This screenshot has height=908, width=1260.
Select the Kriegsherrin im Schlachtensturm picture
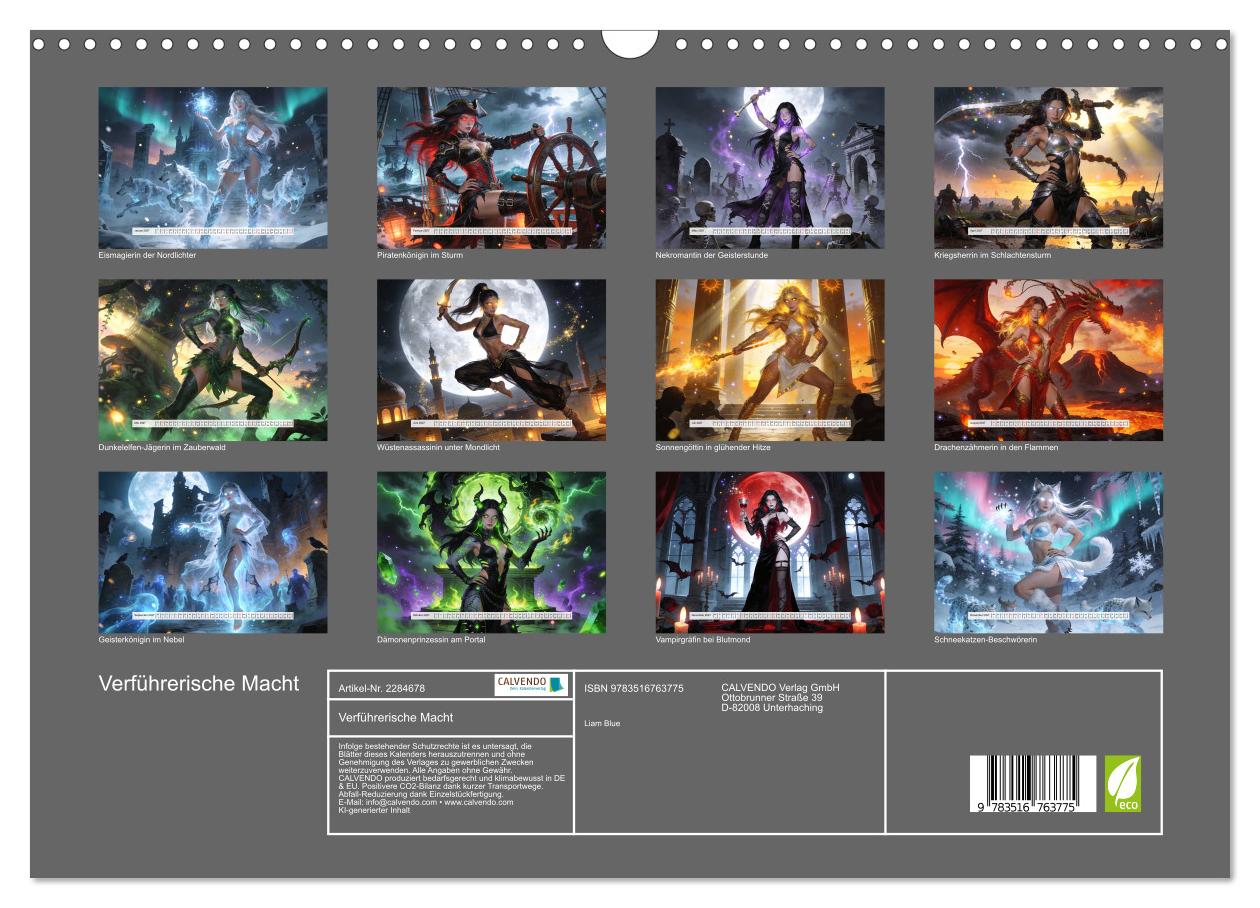[x=1048, y=167]
